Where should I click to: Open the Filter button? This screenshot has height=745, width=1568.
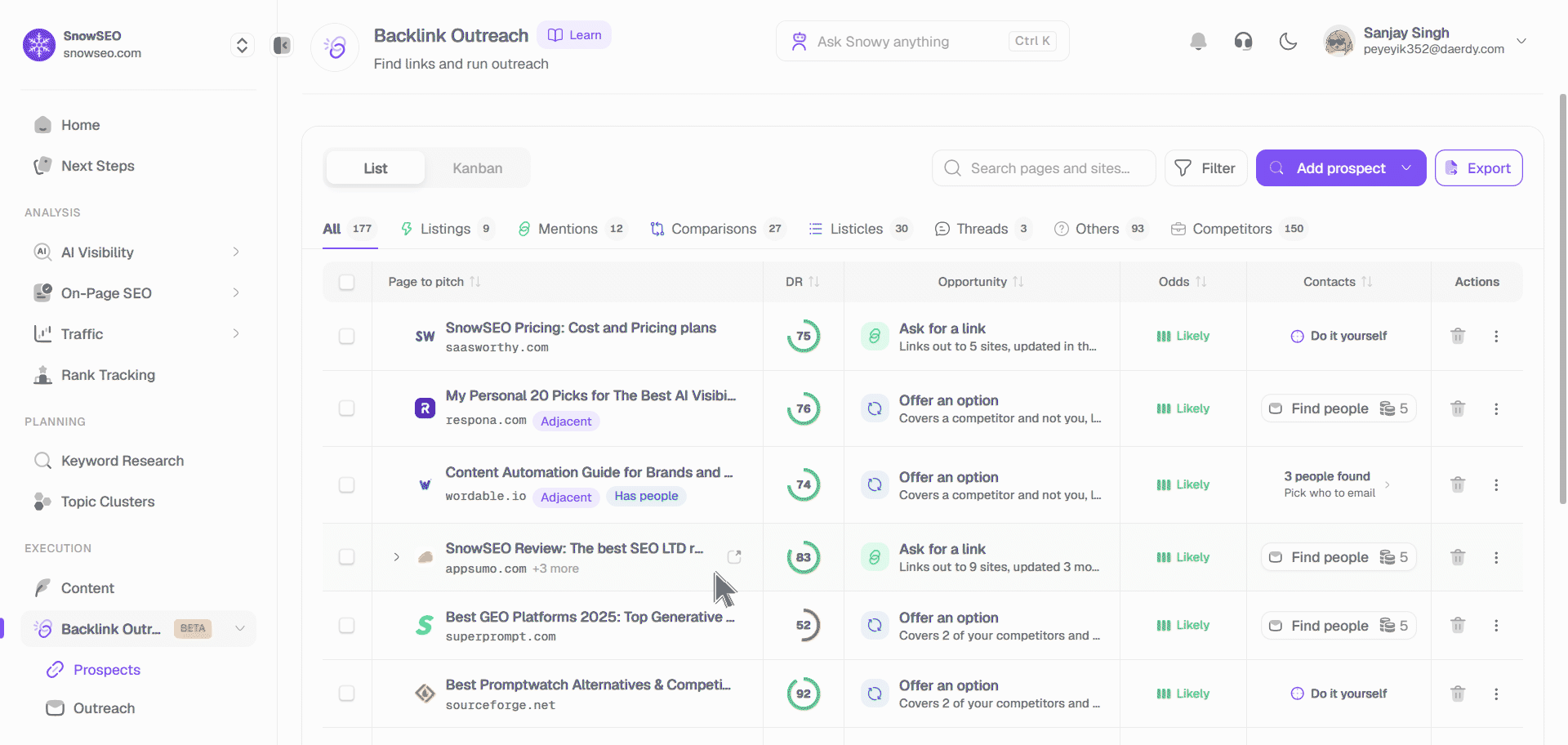coord(1205,168)
